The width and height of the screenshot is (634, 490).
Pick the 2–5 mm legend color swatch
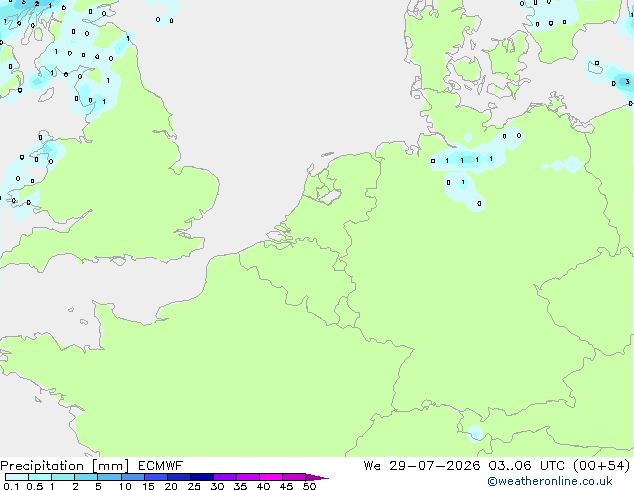click(x=86, y=477)
